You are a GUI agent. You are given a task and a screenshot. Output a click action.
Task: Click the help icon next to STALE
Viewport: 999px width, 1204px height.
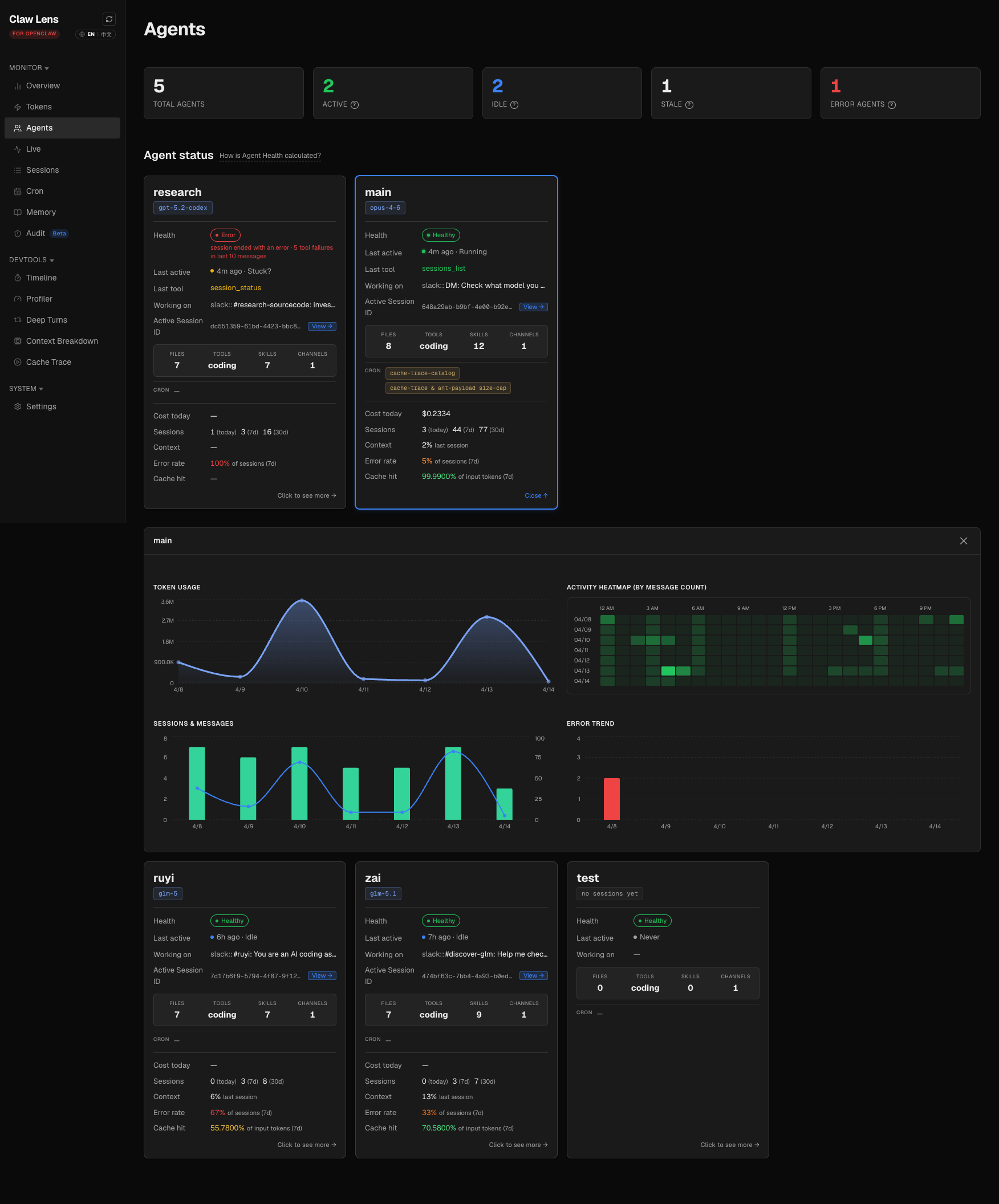pyautogui.click(x=689, y=105)
